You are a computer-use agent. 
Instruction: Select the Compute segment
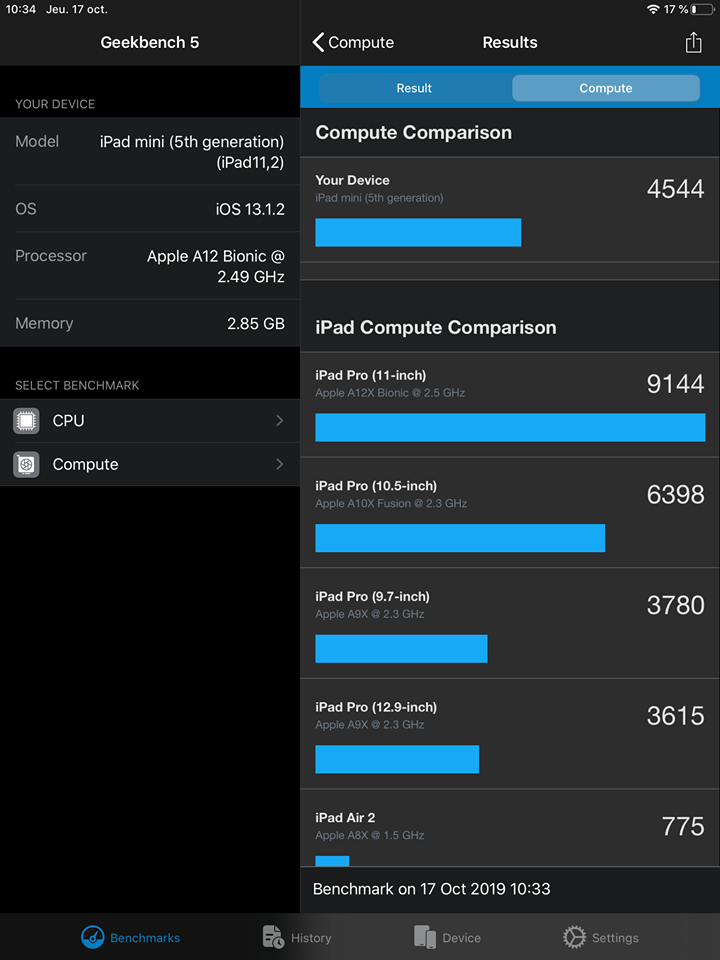pyautogui.click(x=605, y=88)
